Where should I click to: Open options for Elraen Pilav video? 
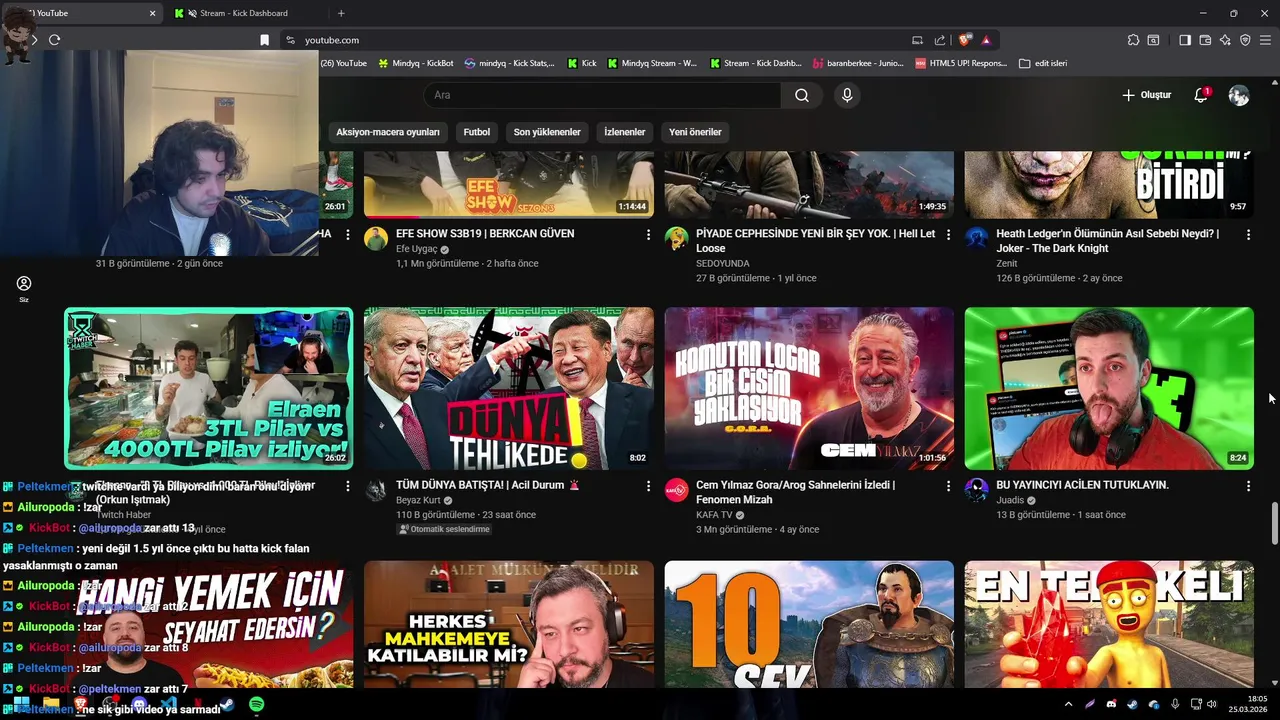[348, 486]
